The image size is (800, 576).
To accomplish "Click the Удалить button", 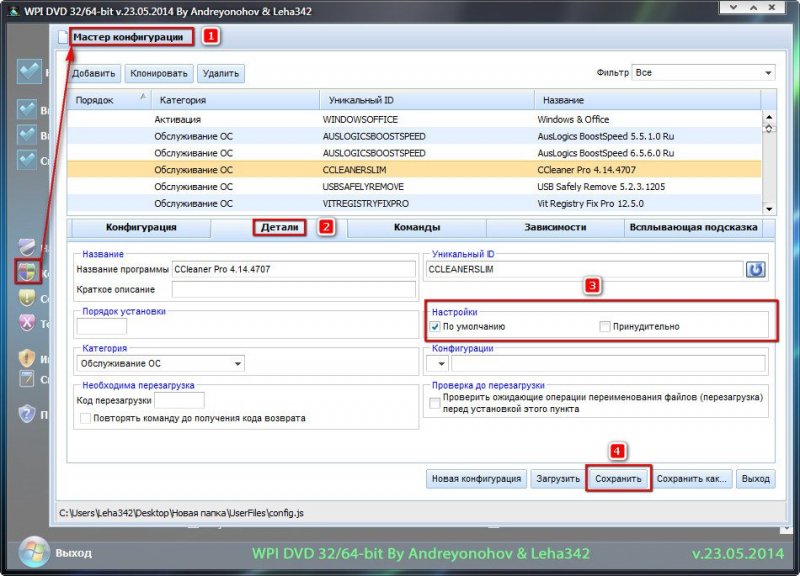I will click(221, 73).
